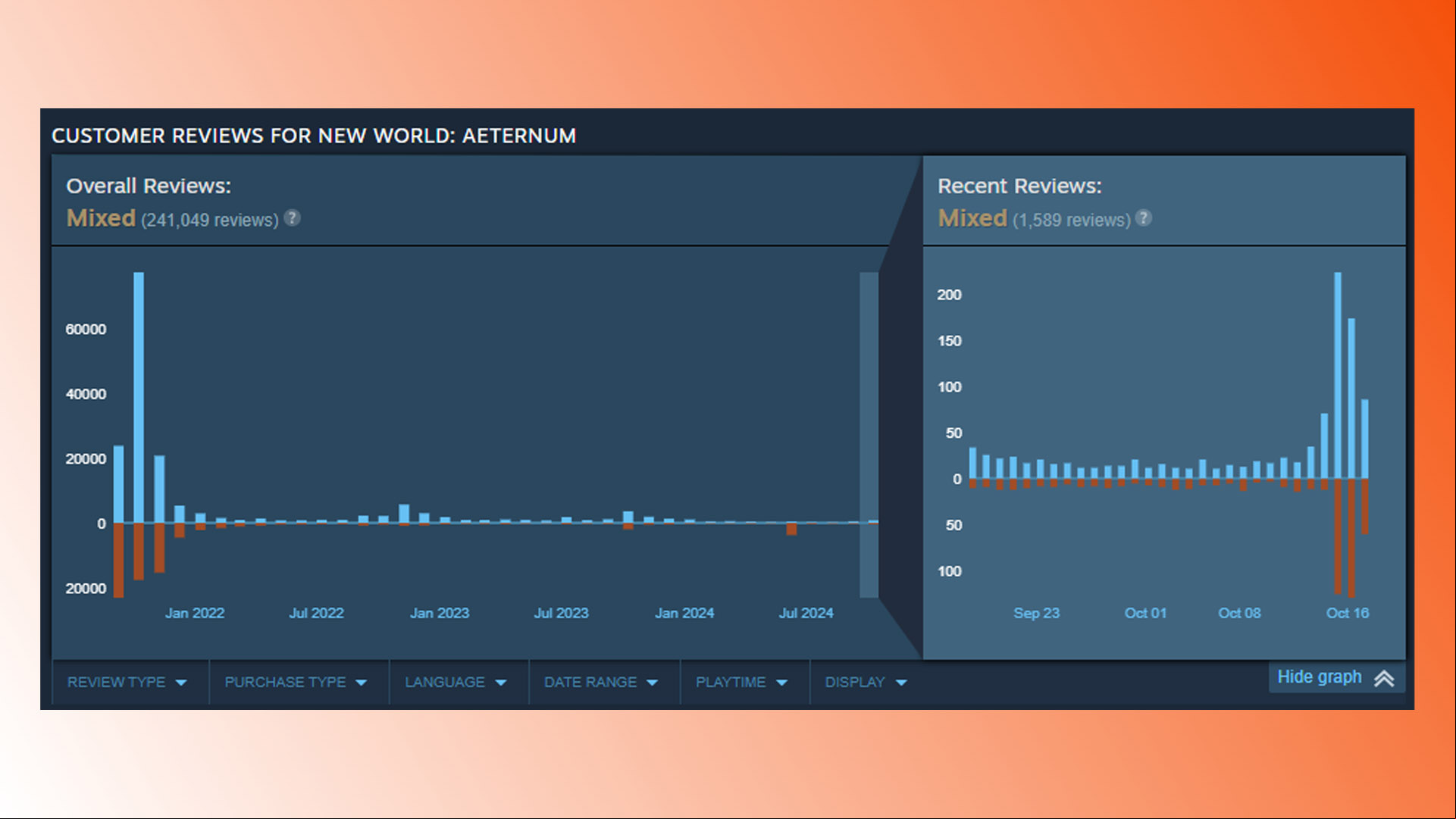Click the "150" y-axis label in recent graph

(949, 341)
